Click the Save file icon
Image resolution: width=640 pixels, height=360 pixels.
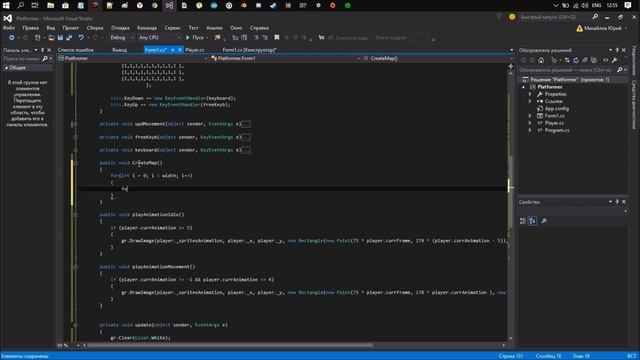click(60, 38)
